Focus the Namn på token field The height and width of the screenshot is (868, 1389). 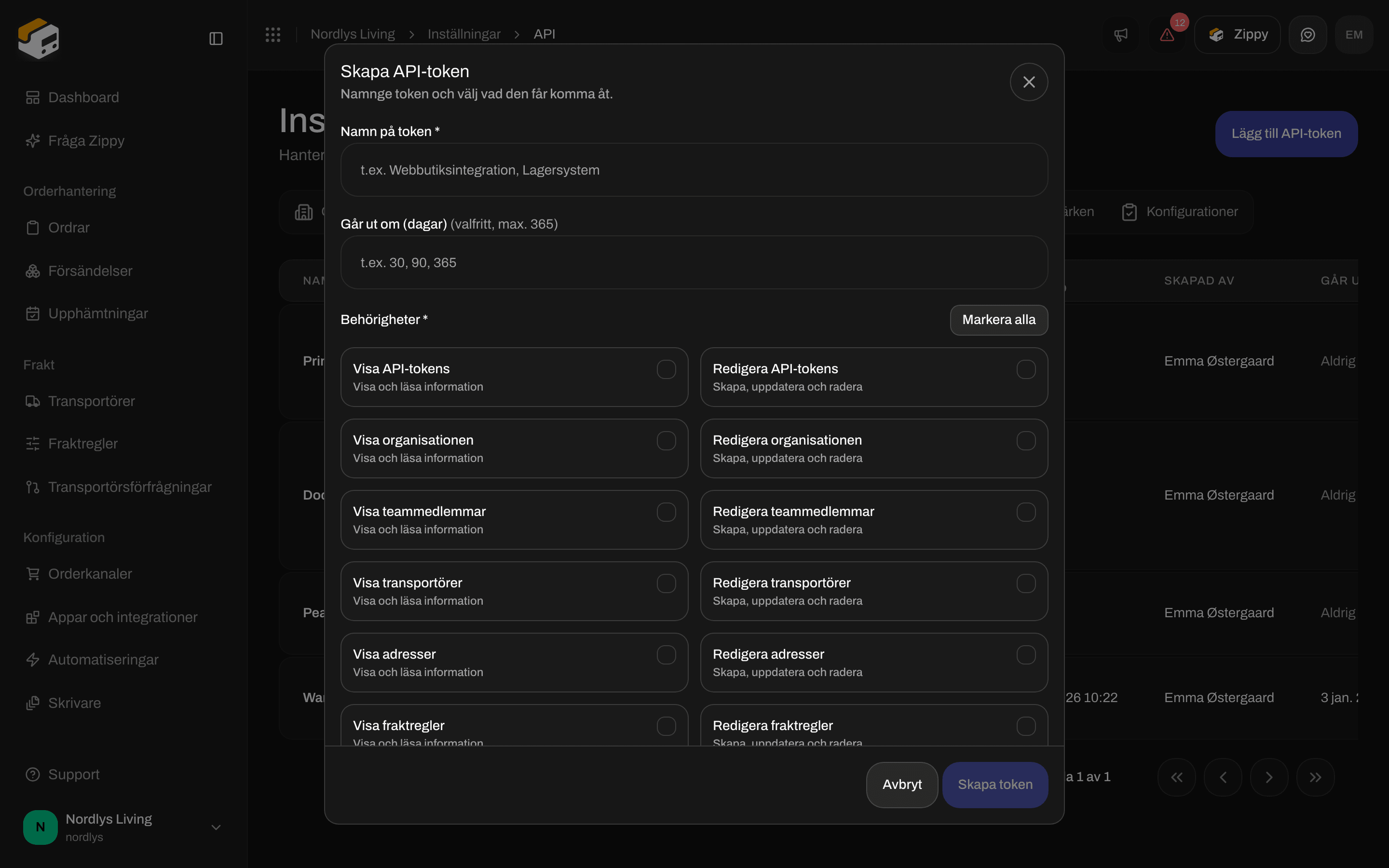tap(694, 170)
